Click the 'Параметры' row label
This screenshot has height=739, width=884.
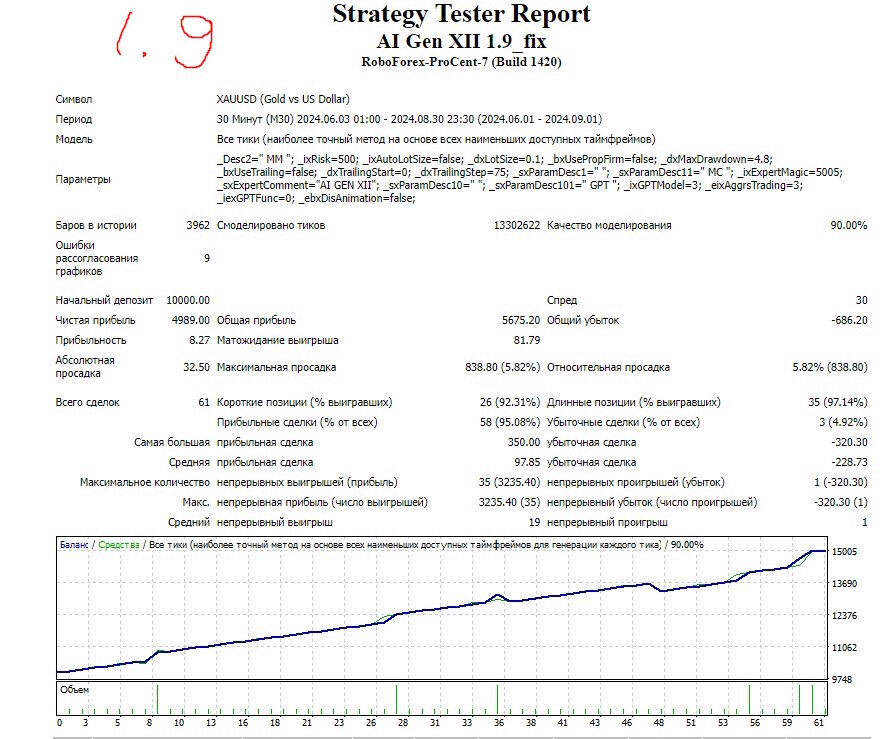[x=83, y=179]
